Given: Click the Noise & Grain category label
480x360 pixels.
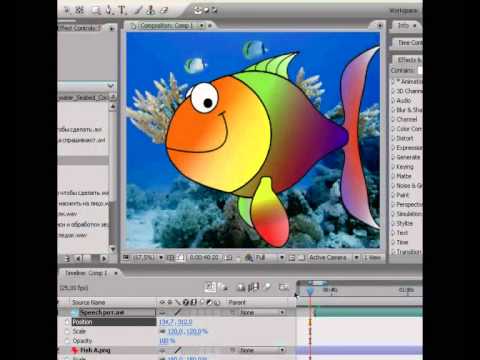Looking at the screenshot, I should coord(409,185).
